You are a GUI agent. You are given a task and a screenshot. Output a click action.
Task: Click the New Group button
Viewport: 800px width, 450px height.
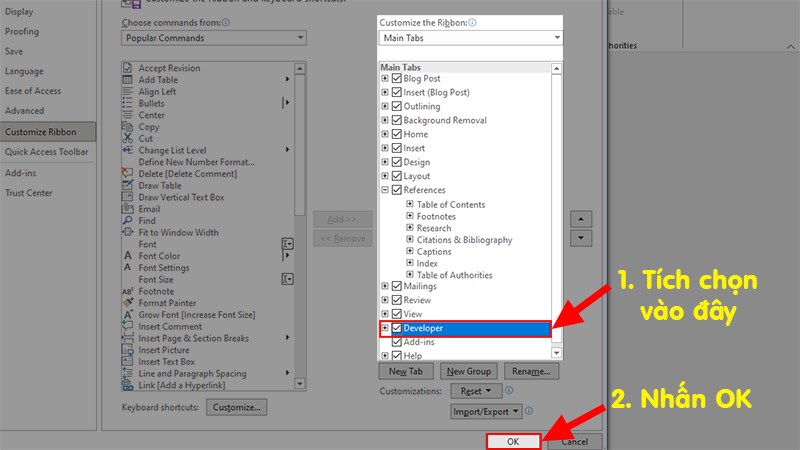point(468,371)
